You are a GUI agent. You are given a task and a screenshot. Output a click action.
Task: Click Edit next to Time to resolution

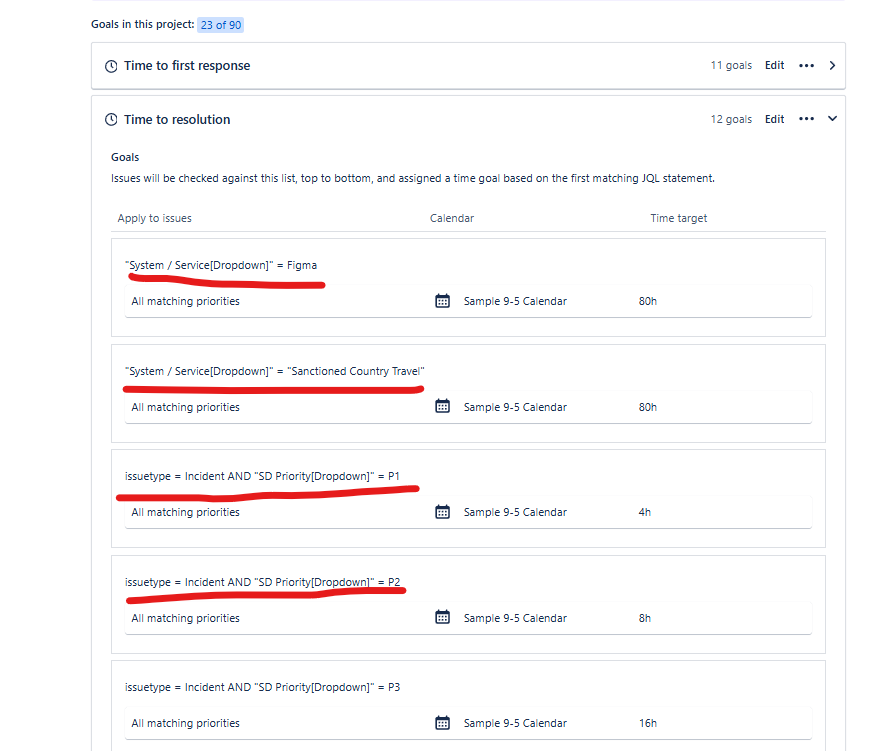tap(774, 119)
